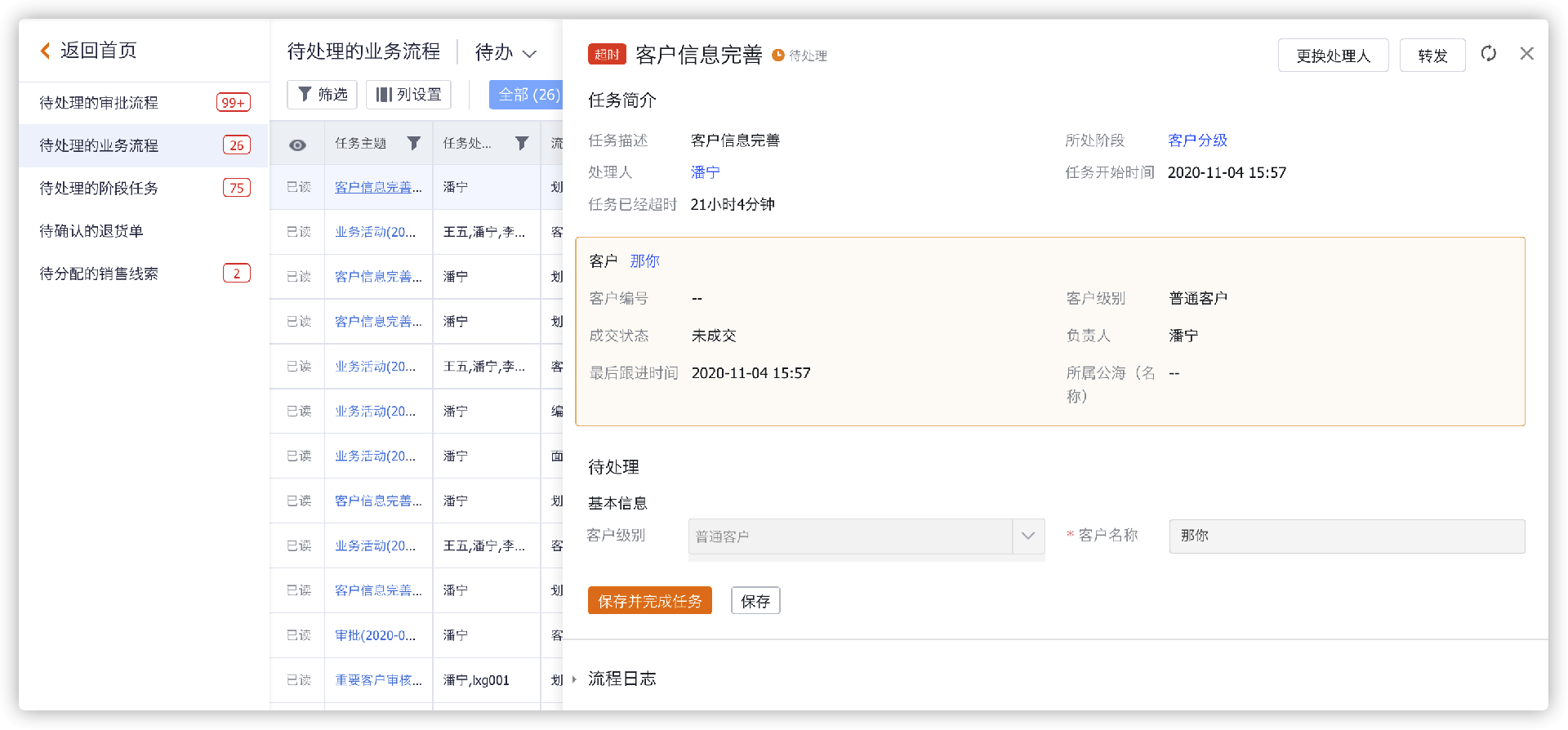
Task: Click the 75 badge on 待处理的阶段任务
Action: [237, 188]
